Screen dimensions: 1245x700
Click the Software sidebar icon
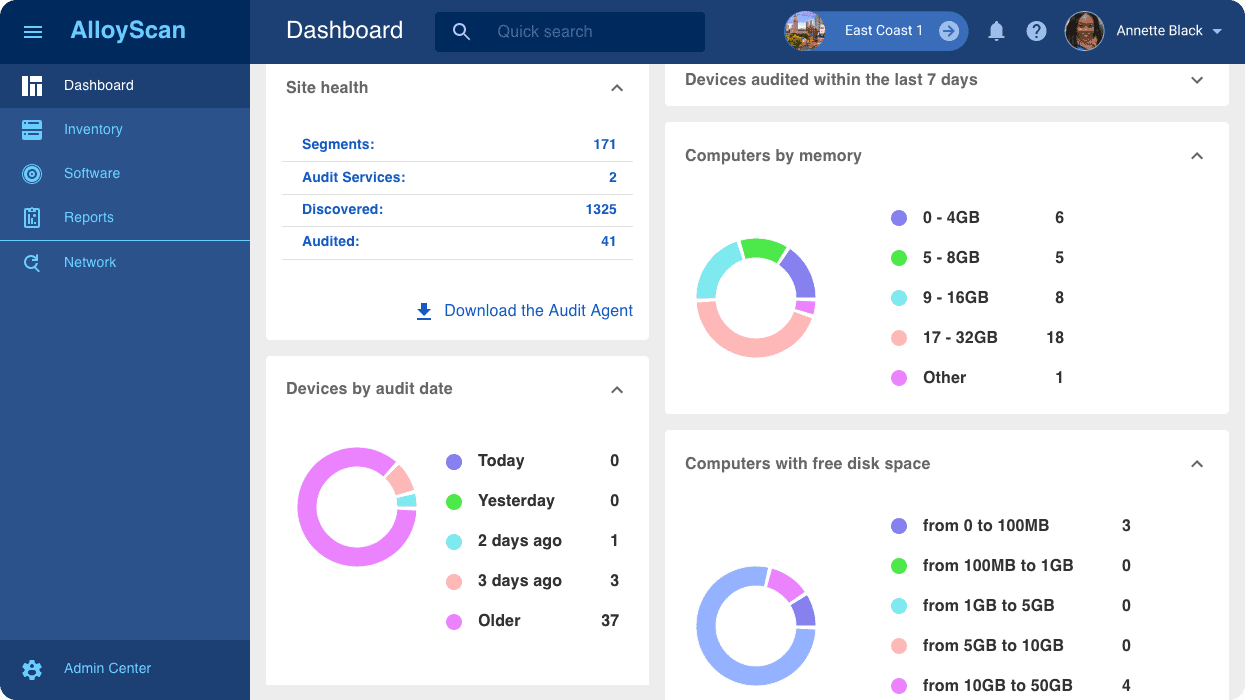(32, 174)
